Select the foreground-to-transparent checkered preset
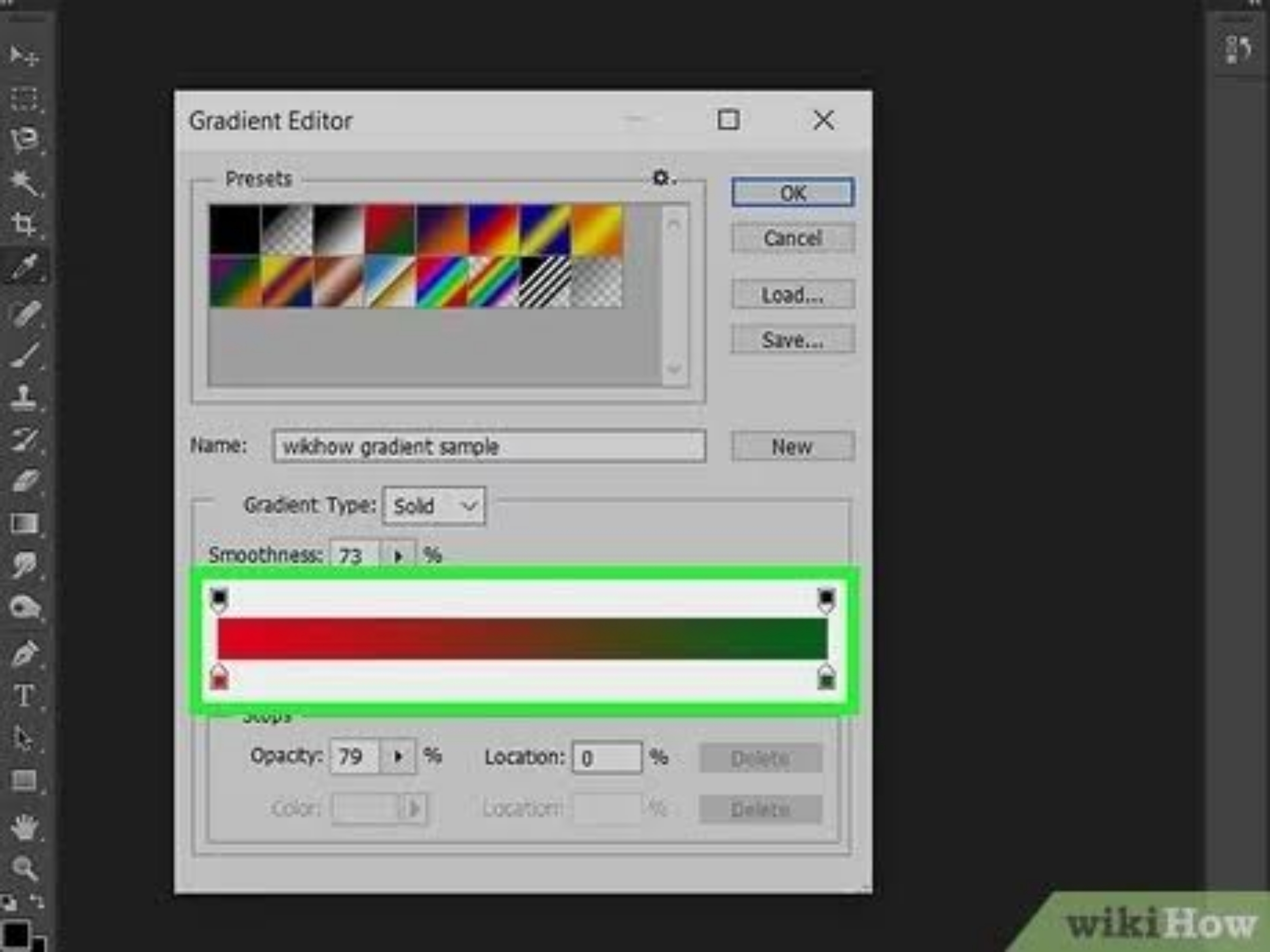Screen dimensions: 1270x952 [x=287, y=230]
